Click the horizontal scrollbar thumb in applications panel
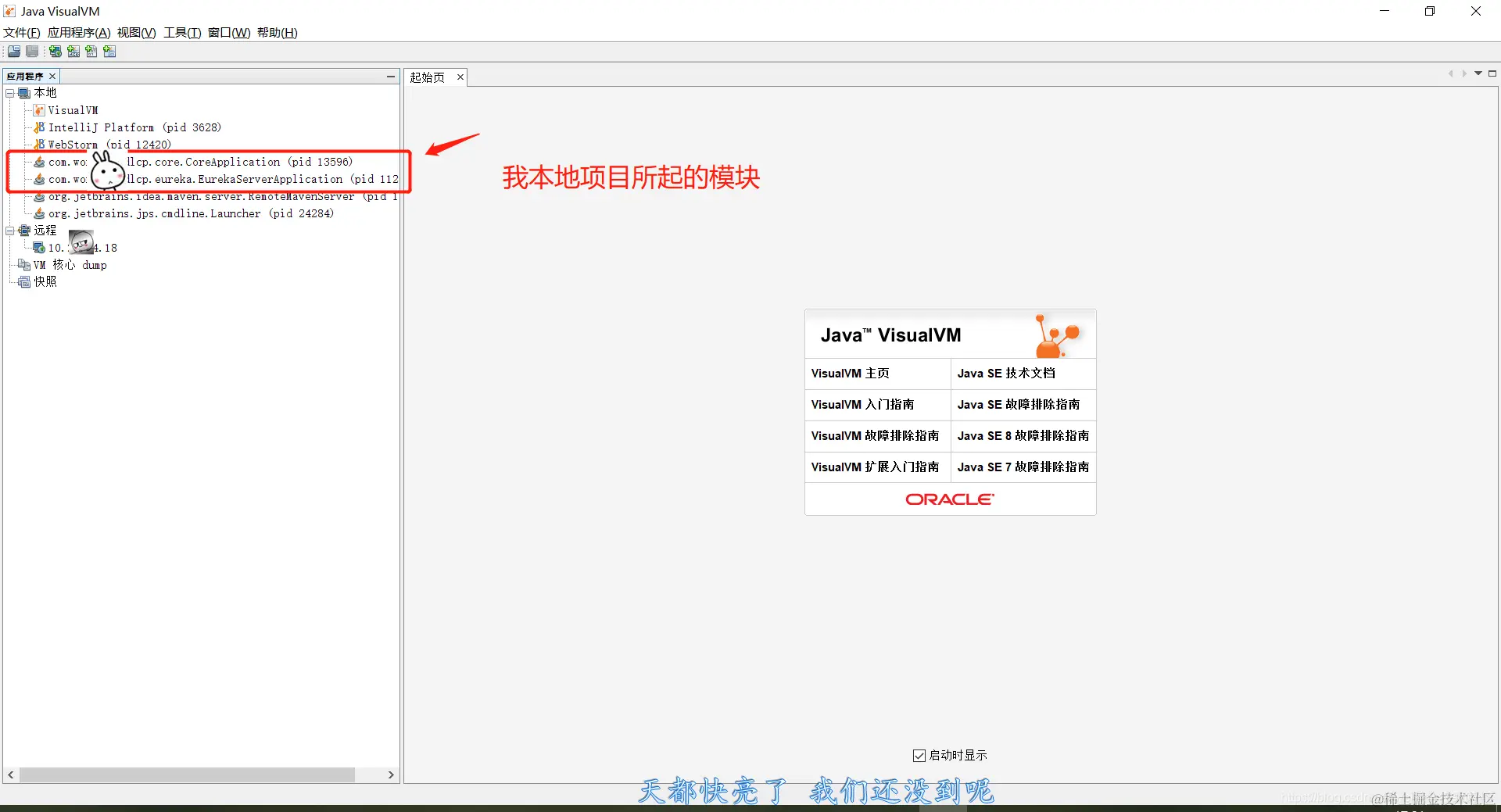 [187, 775]
